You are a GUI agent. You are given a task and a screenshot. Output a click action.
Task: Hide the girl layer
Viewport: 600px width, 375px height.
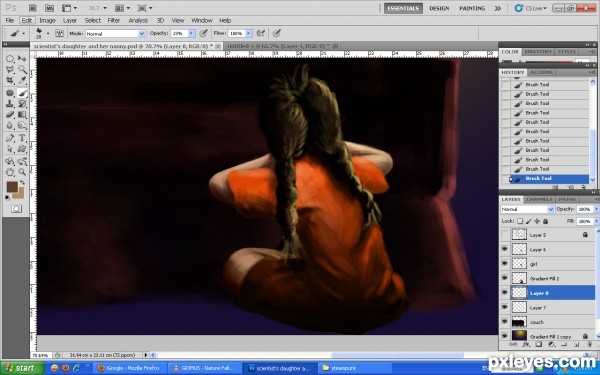point(505,264)
